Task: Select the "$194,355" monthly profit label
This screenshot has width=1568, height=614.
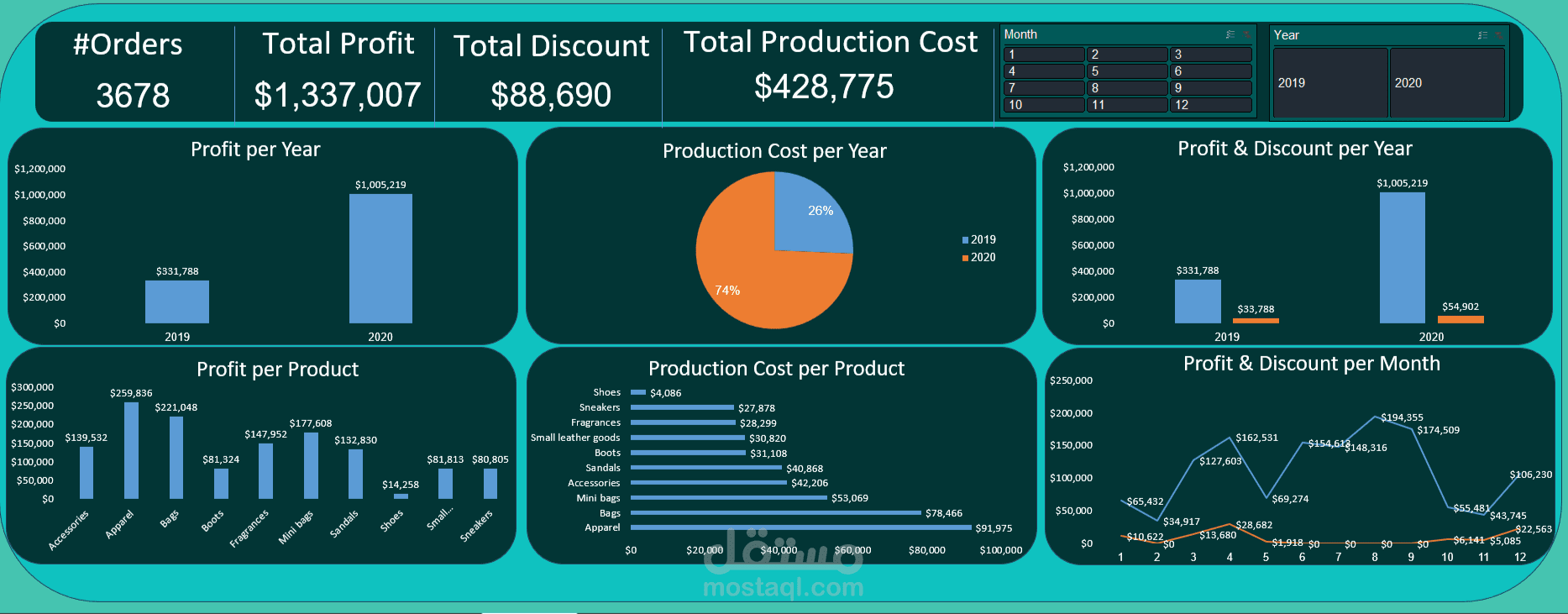Action: tap(1402, 417)
